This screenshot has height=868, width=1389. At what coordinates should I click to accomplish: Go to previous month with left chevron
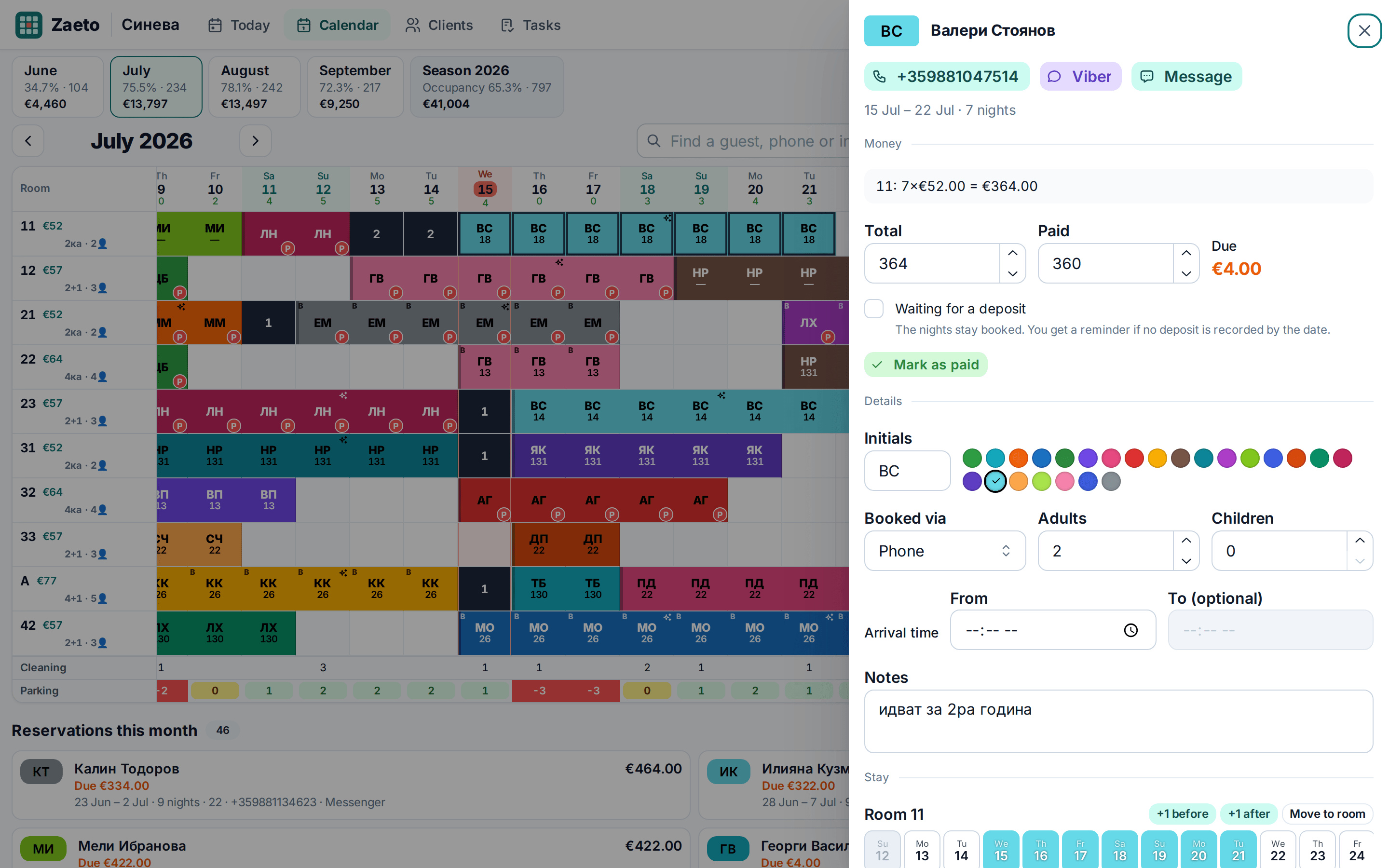(x=28, y=141)
